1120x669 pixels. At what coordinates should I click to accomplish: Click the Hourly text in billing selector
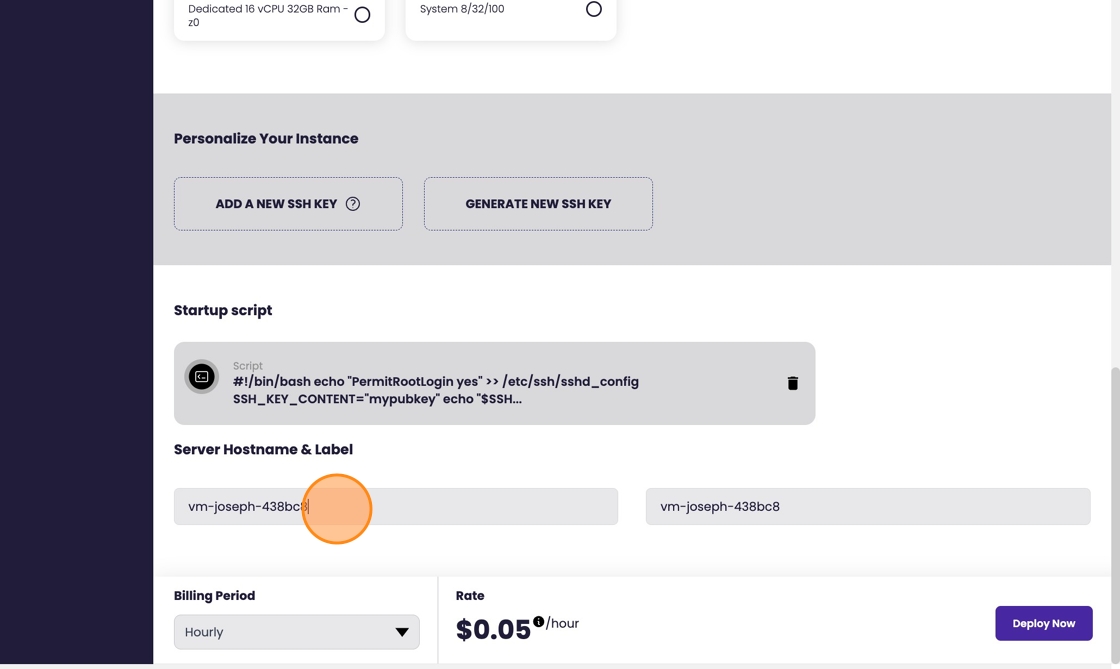pos(204,632)
